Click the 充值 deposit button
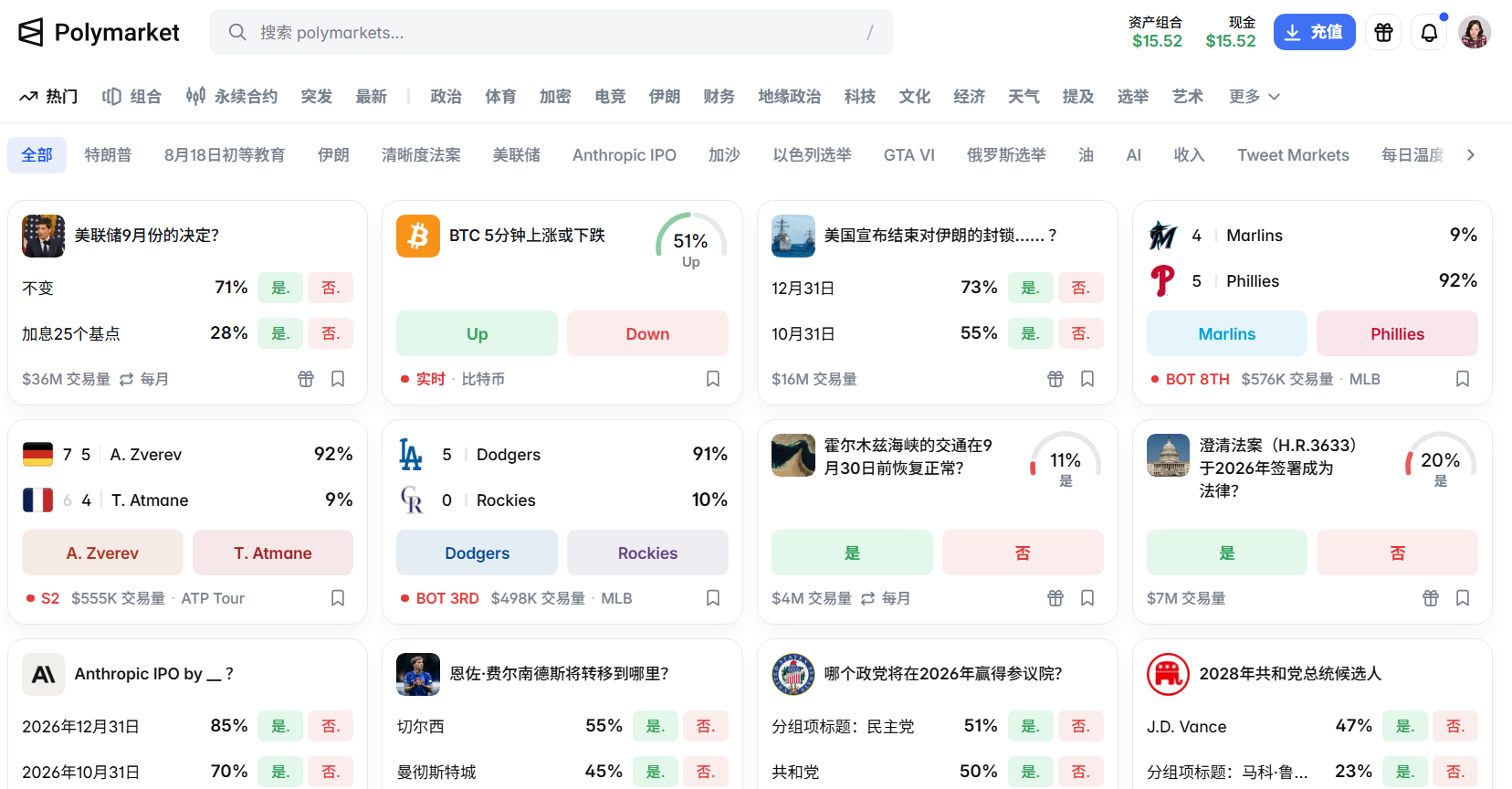Image resolution: width=1512 pixels, height=789 pixels. (x=1314, y=33)
